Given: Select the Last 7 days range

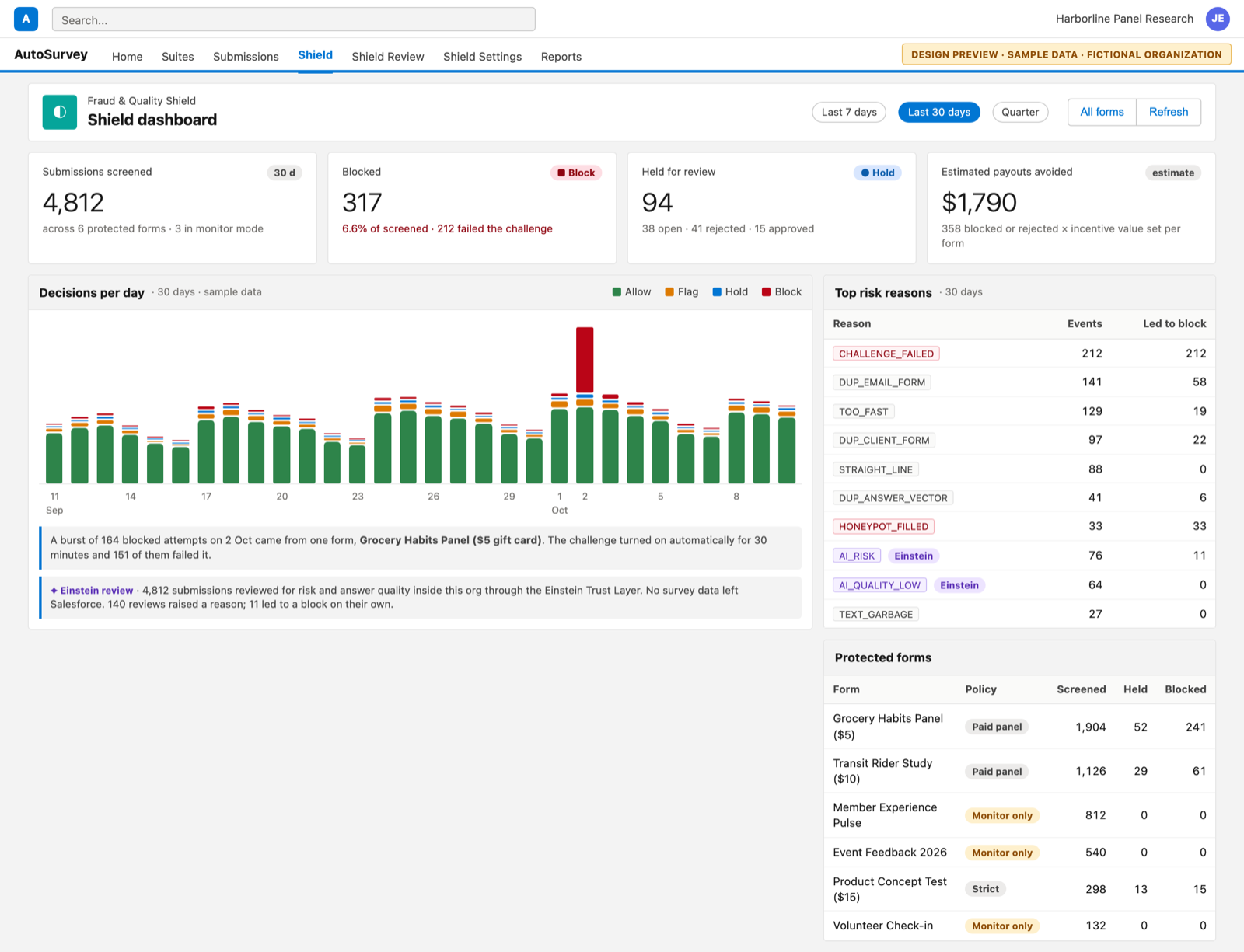Looking at the screenshot, I should click(849, 112).
